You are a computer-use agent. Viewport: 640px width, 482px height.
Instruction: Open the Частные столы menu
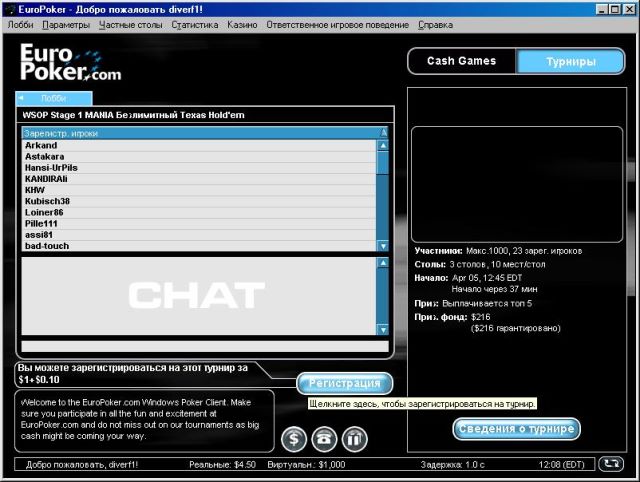131,25
